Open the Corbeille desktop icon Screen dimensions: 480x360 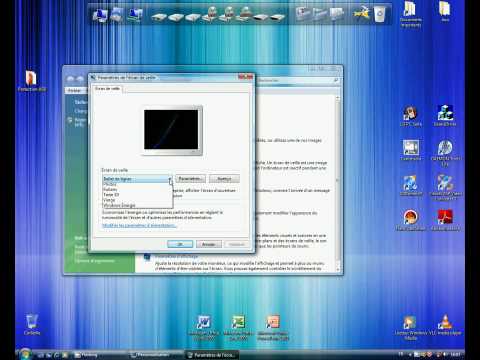click(32, 324)
